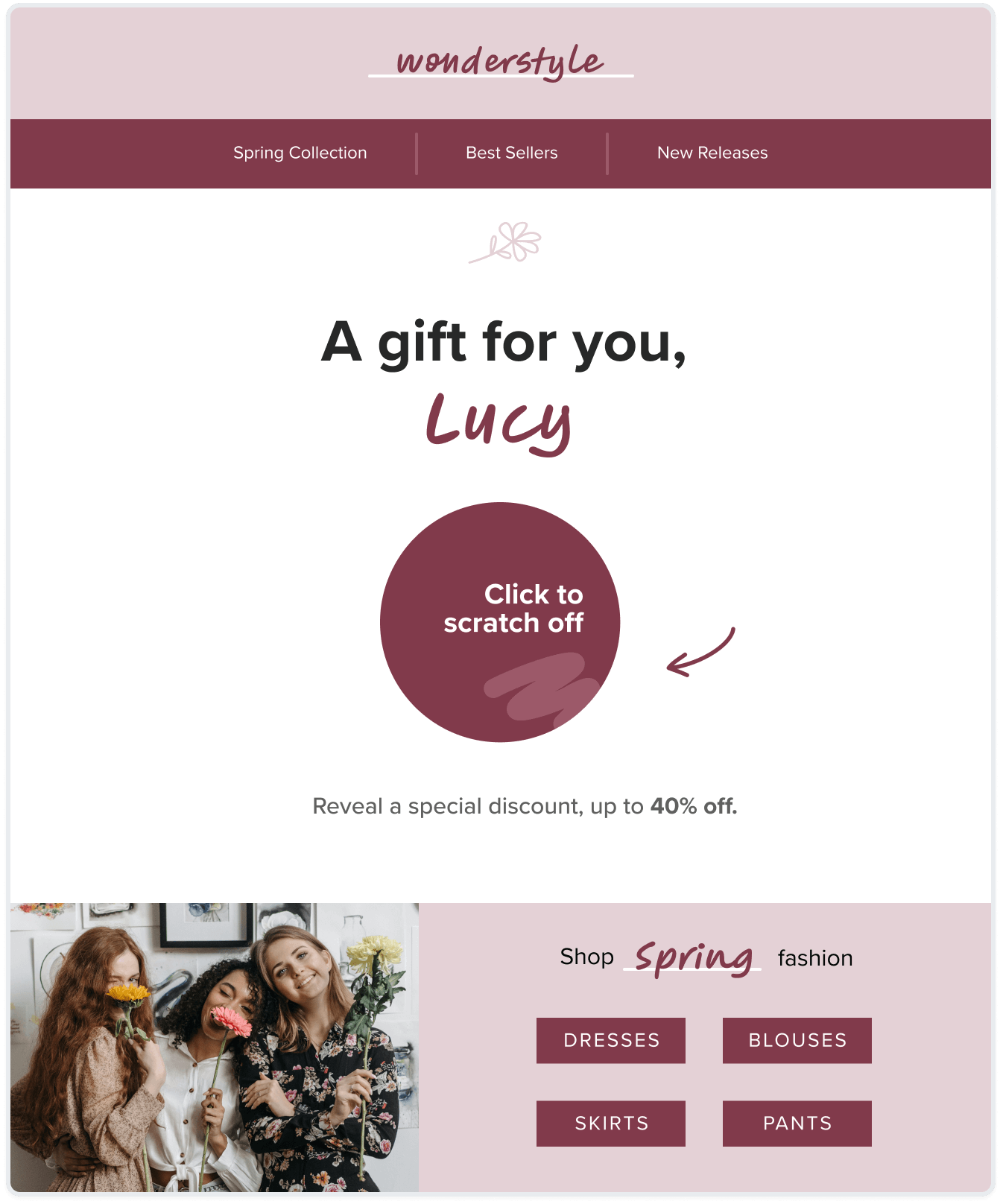Click the bold '40% off.' text
Viewport: 1000px width, 1204px height.
point(694,806)
